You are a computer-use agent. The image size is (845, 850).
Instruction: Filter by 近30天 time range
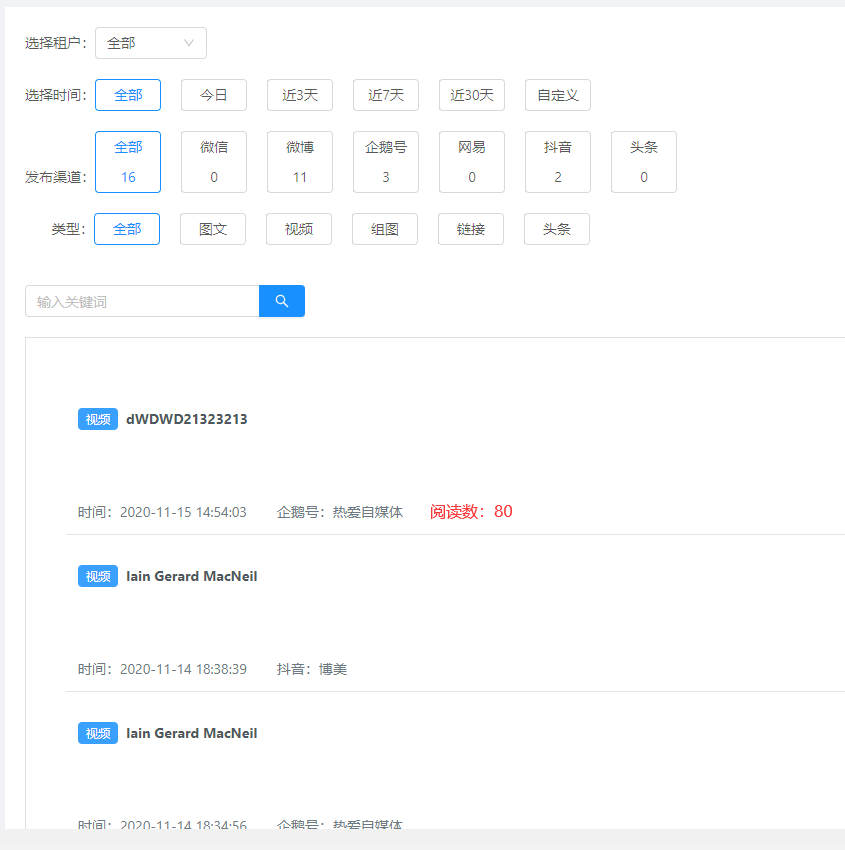point(471,95)
